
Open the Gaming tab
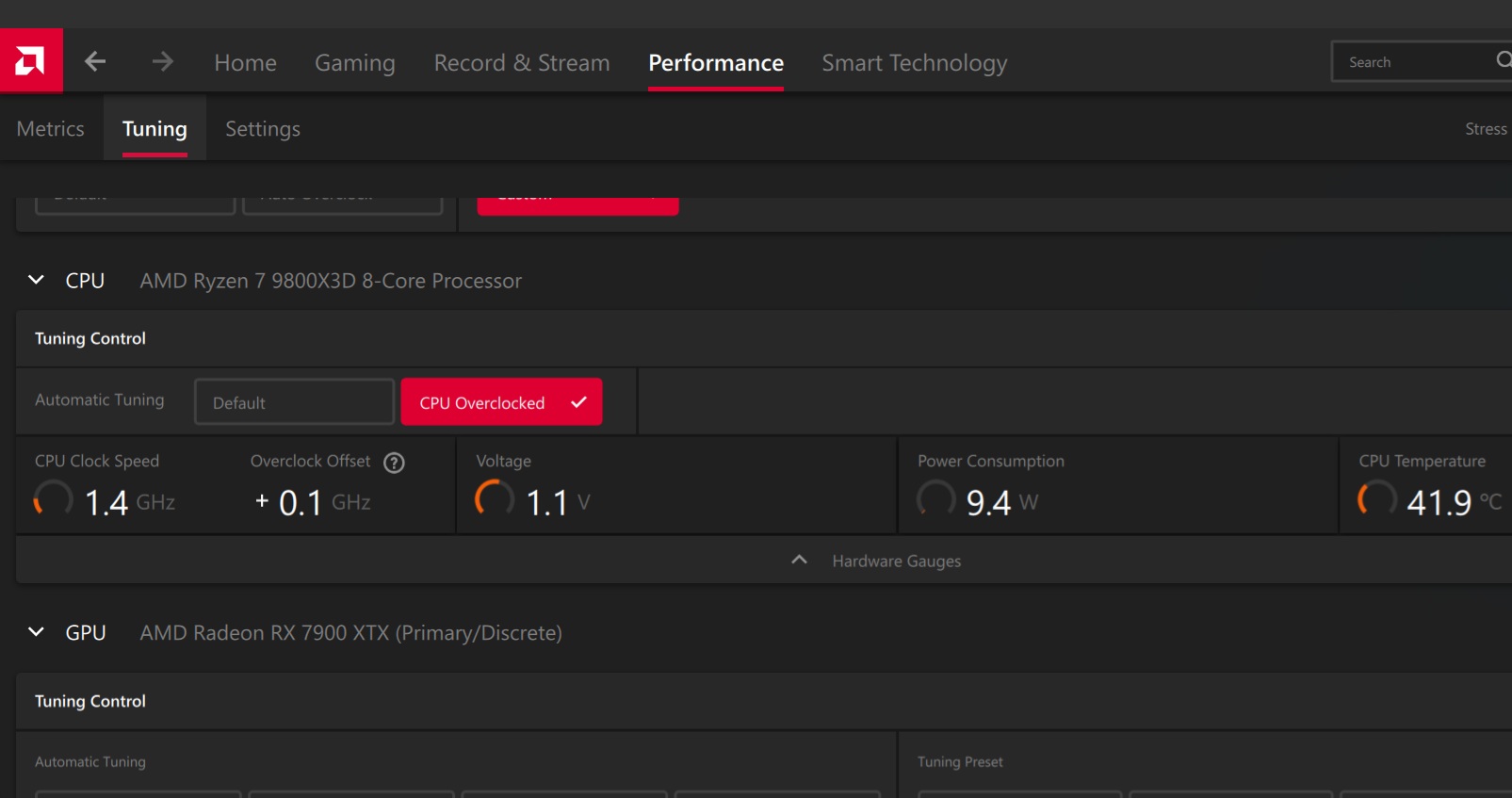coord(355,63)
